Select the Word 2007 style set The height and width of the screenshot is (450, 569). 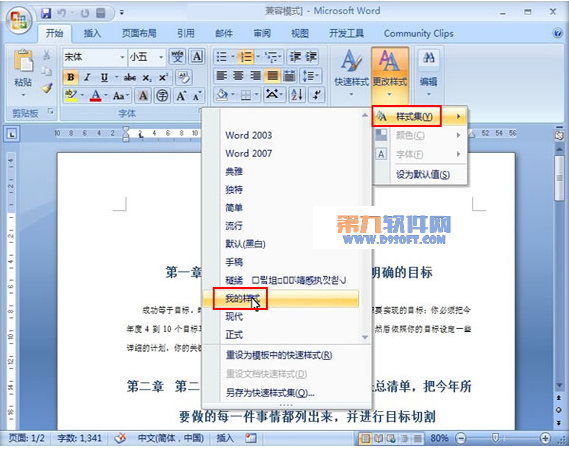(x=249, y=153)
